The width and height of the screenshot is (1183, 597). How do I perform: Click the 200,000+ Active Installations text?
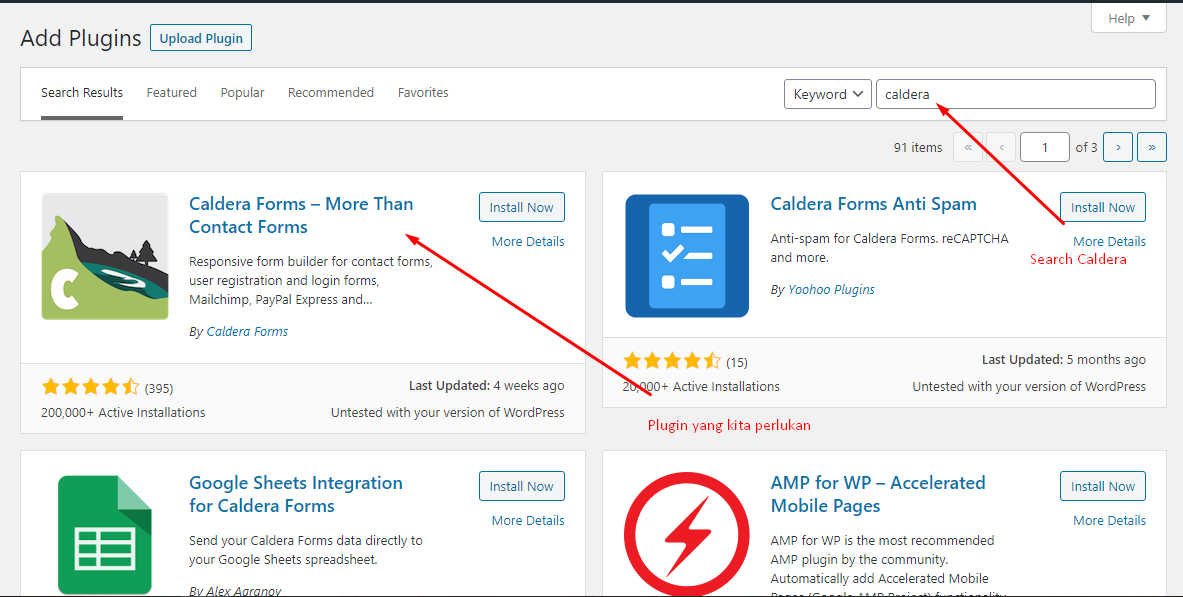[x=123, y=413]
